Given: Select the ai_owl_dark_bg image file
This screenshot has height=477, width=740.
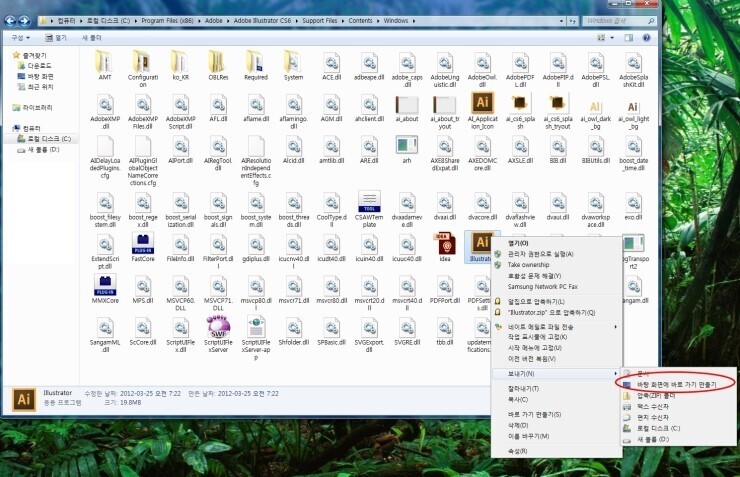Looking at the screenshot, I should pyautogui.click(x=595, y=105).
